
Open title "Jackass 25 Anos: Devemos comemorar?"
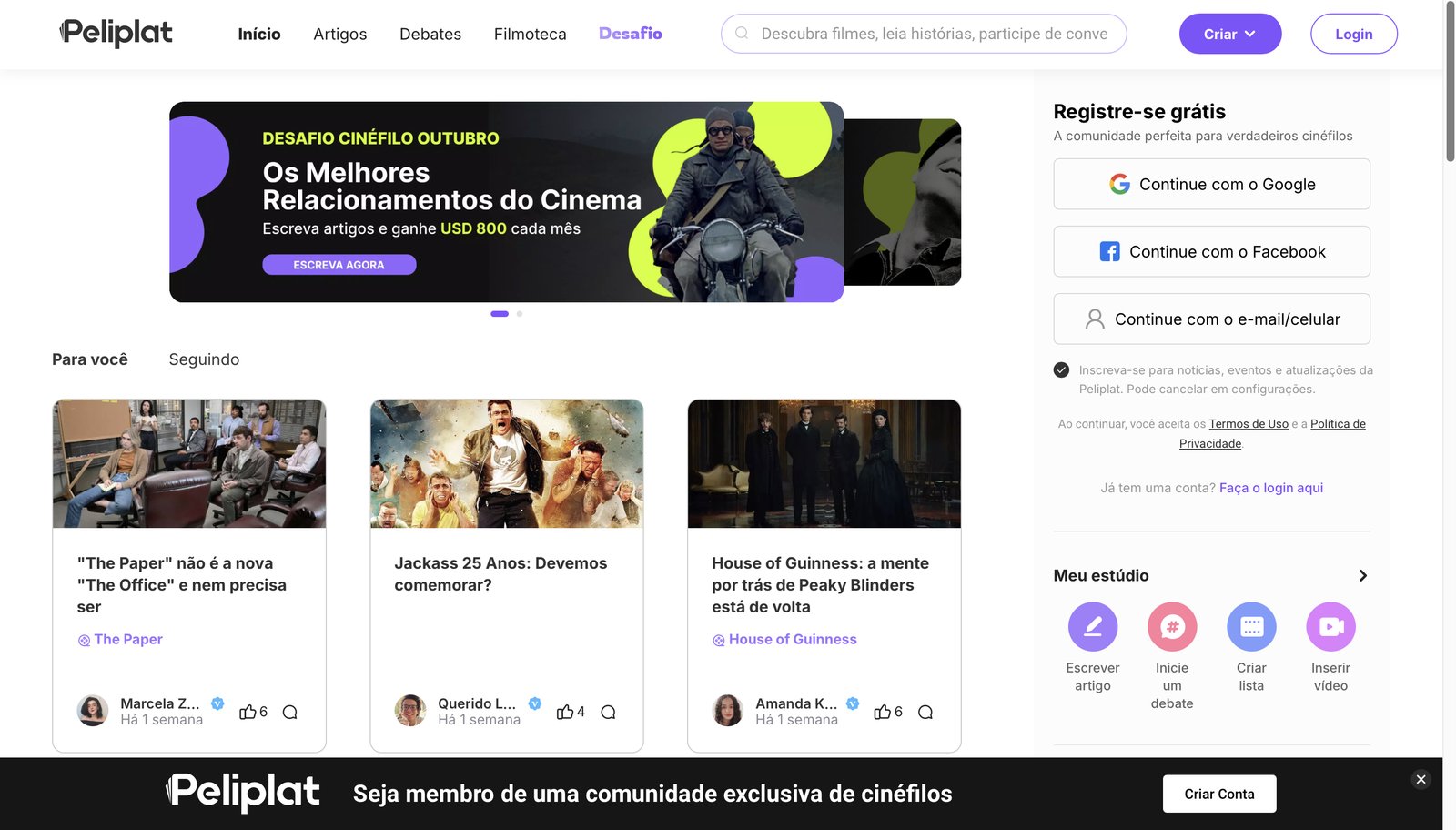click(x=500, y=574)
